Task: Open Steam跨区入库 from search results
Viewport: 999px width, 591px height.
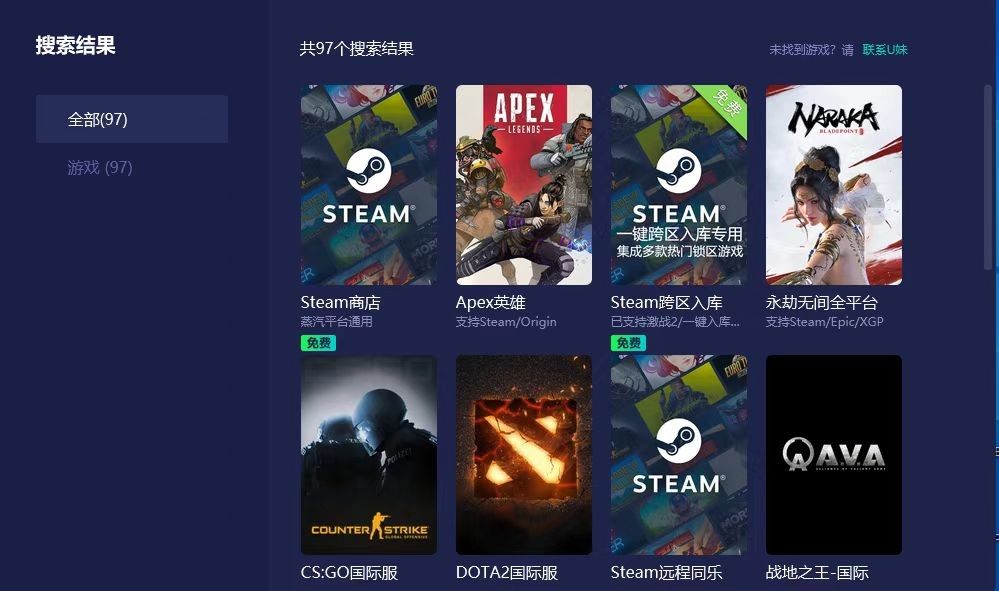Action: [678, 184]
